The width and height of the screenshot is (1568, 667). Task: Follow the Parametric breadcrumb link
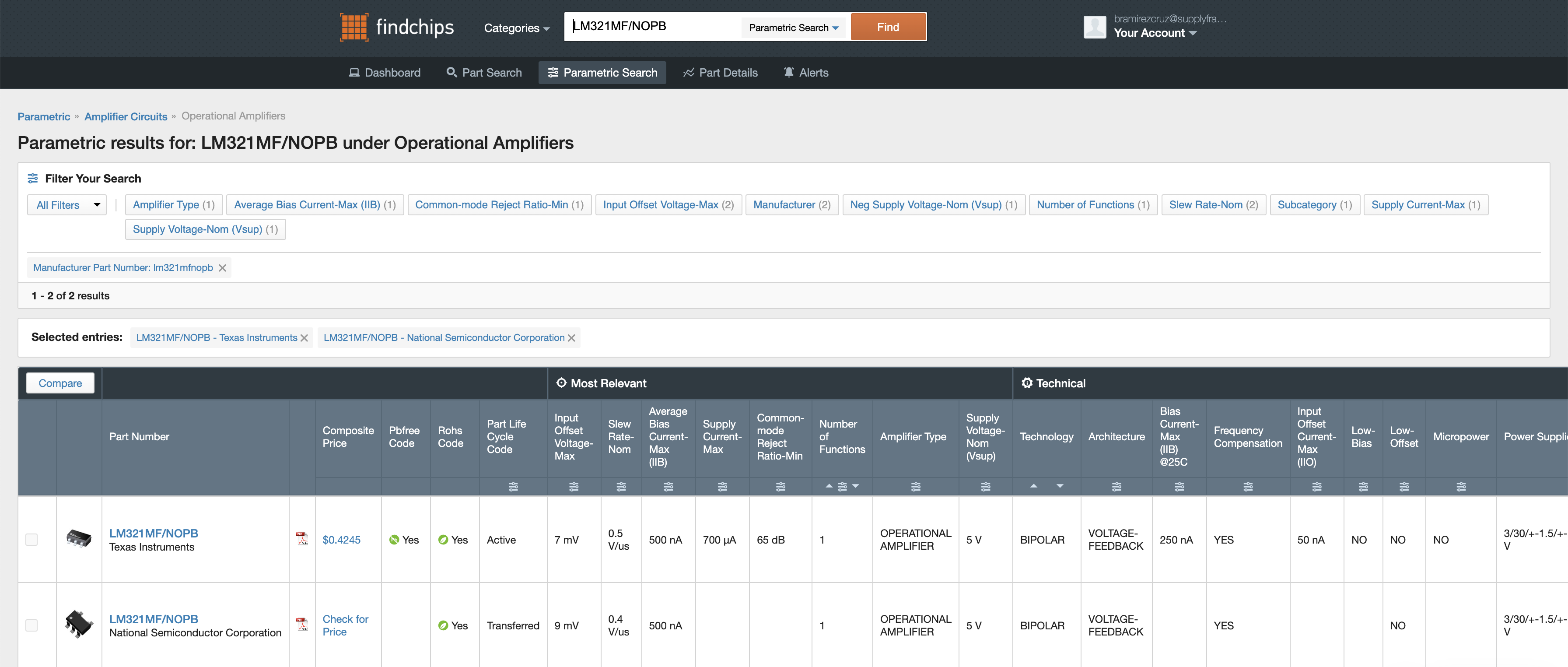pos(44,116)
